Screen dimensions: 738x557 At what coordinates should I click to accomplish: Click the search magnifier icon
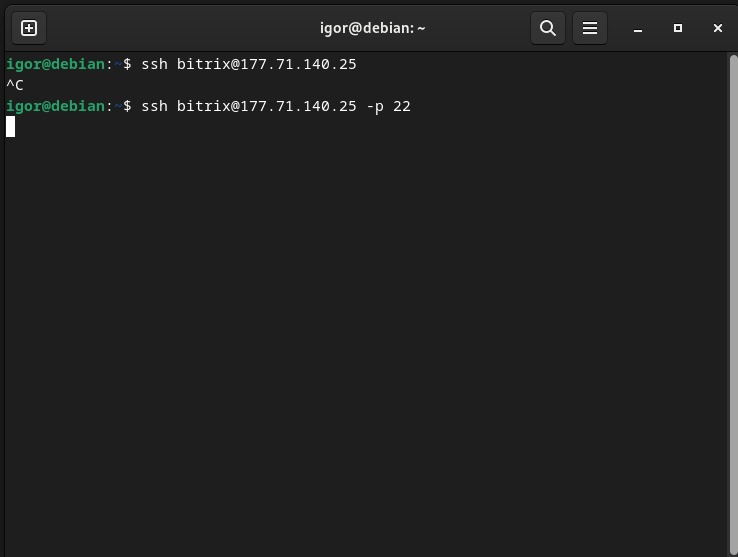[x=548, y=28]
